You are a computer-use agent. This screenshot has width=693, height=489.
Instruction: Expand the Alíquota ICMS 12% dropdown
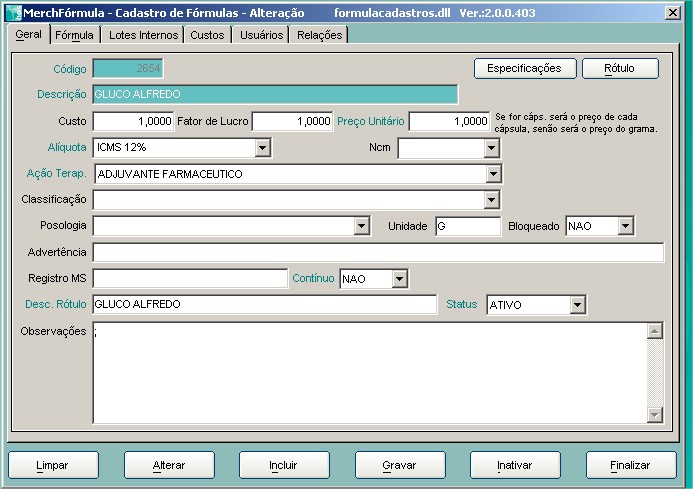[x=262, y=148]
